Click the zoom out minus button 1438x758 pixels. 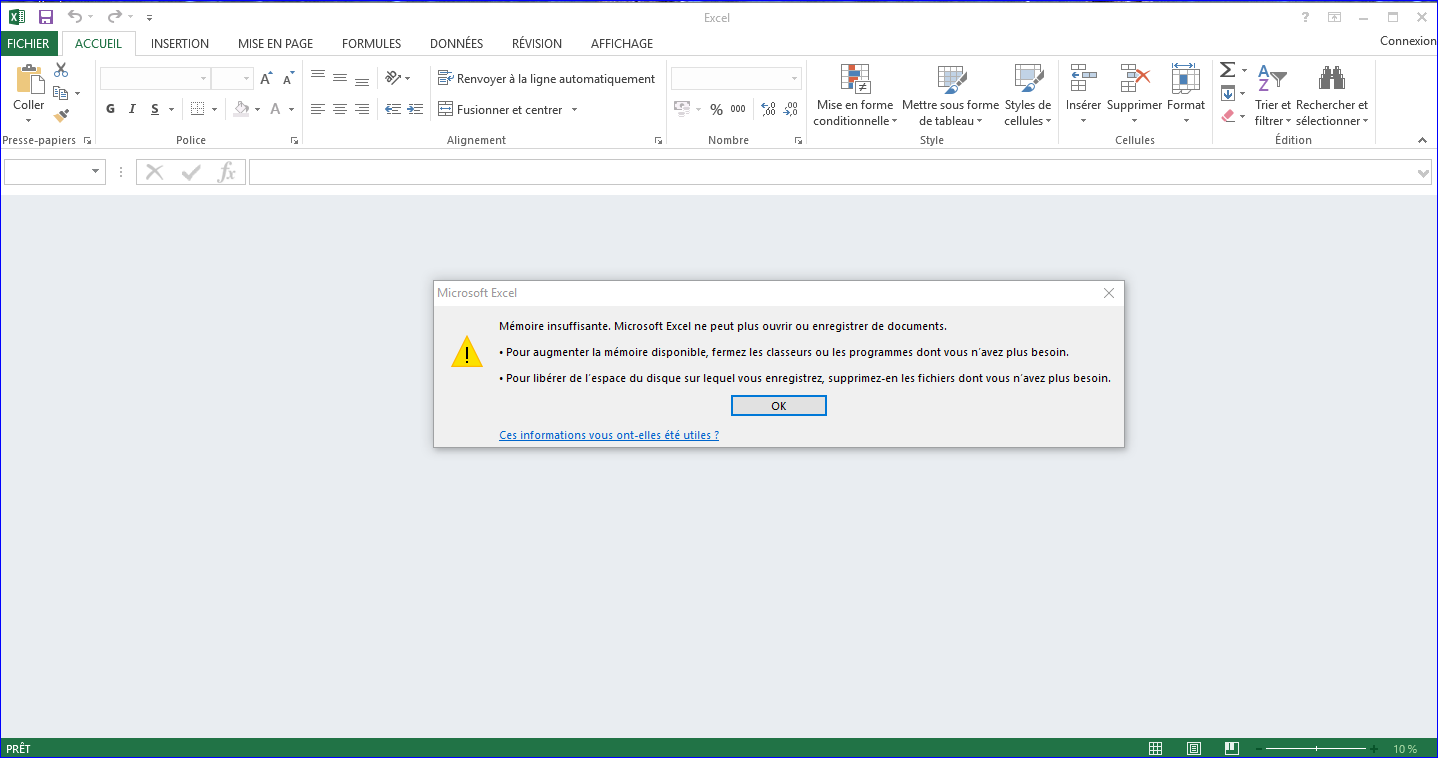(x=1258, y=749)
